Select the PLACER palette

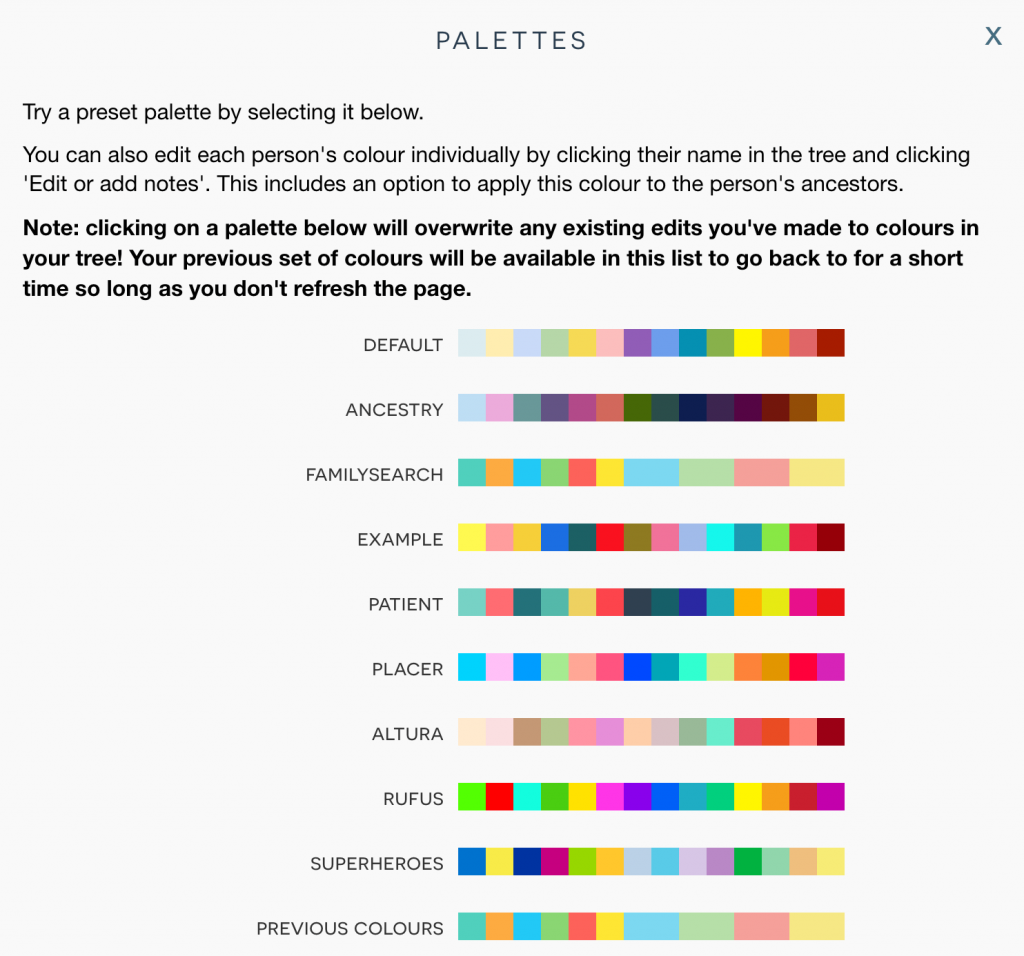coord(650,667)
